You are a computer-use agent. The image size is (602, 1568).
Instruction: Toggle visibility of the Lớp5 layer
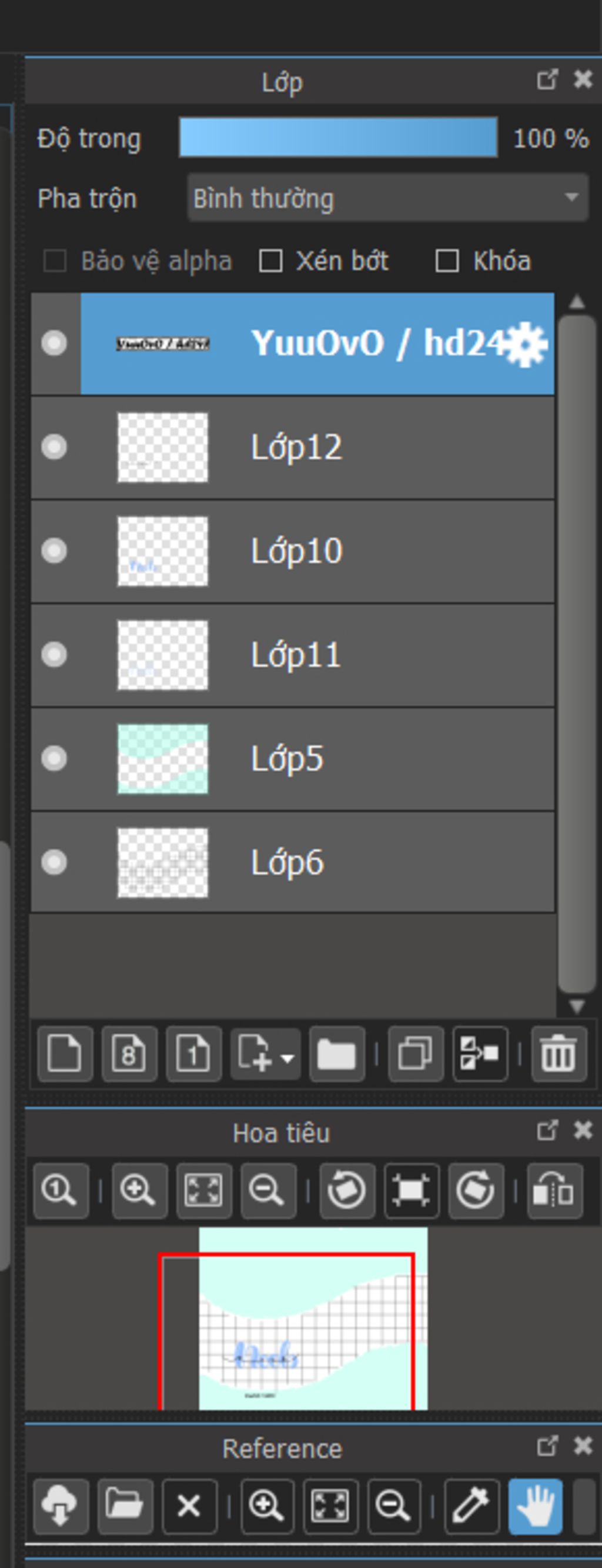pyautogui.click(x=54, y=759)
